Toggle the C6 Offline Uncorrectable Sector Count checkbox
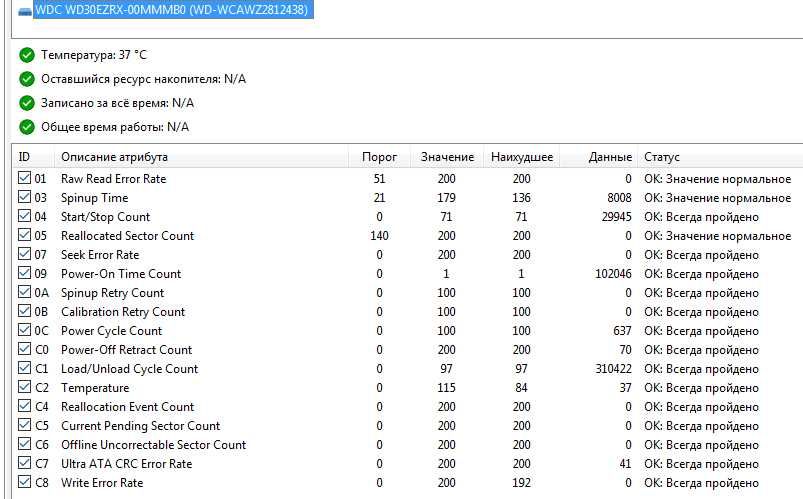This screenshot has width=803, height=499. pyautogui.click(x=24, y=443)
